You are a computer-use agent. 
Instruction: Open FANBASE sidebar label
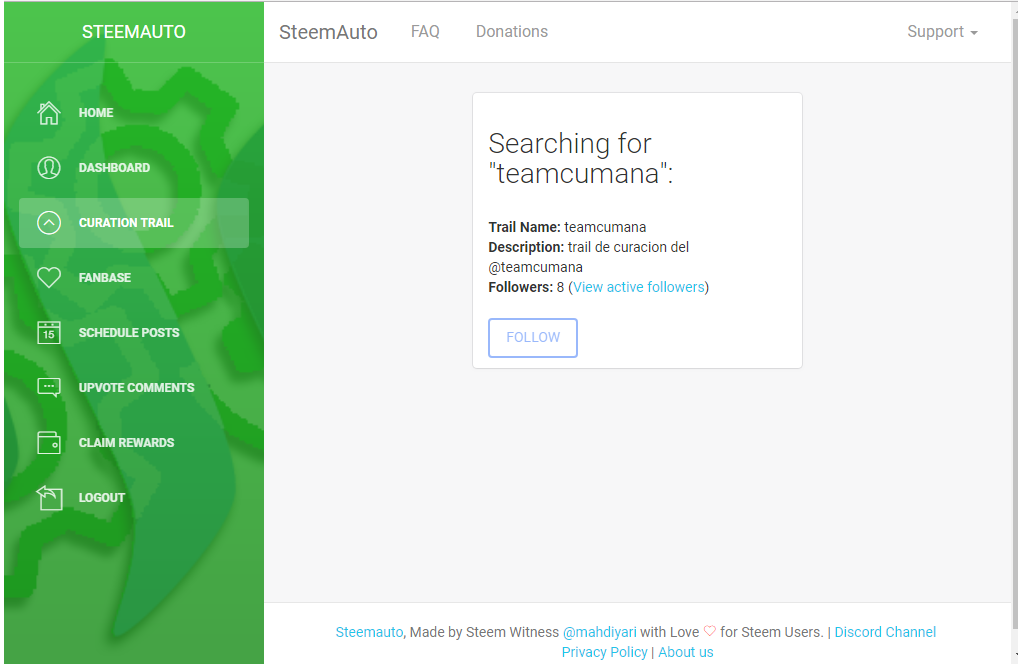point(105,277)
